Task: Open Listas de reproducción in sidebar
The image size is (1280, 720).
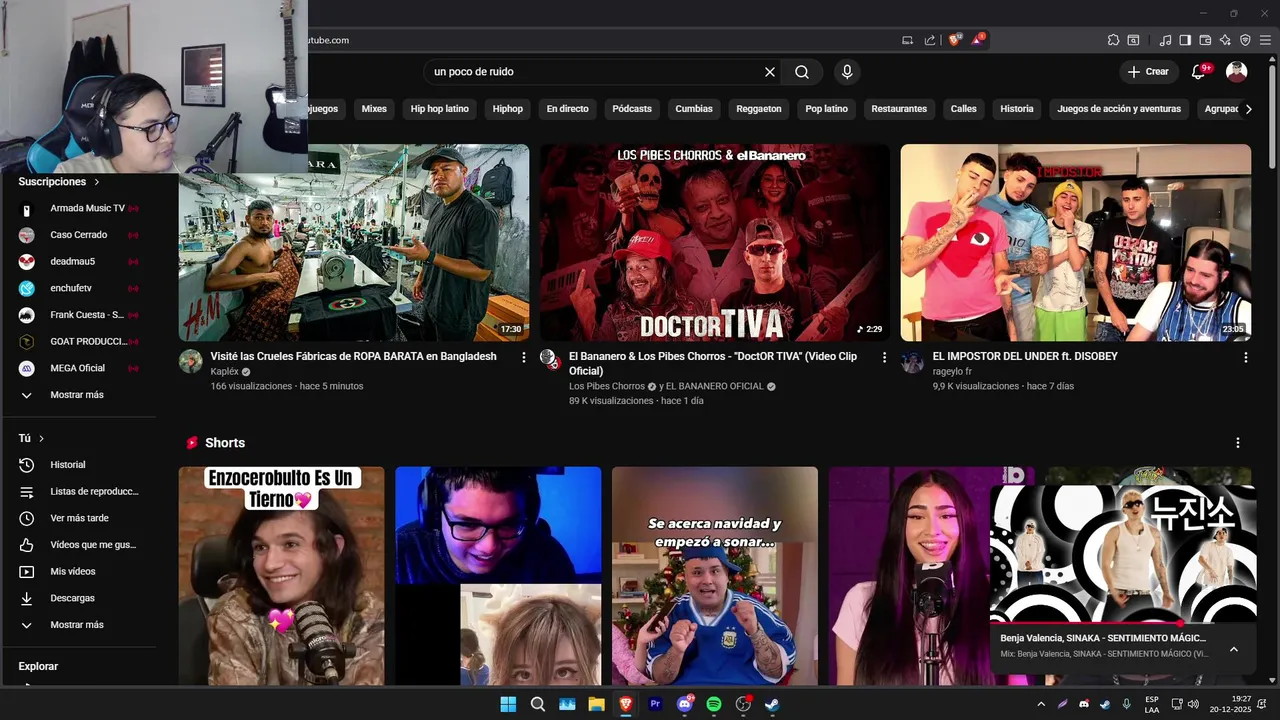Action: [x=80, y=491]
